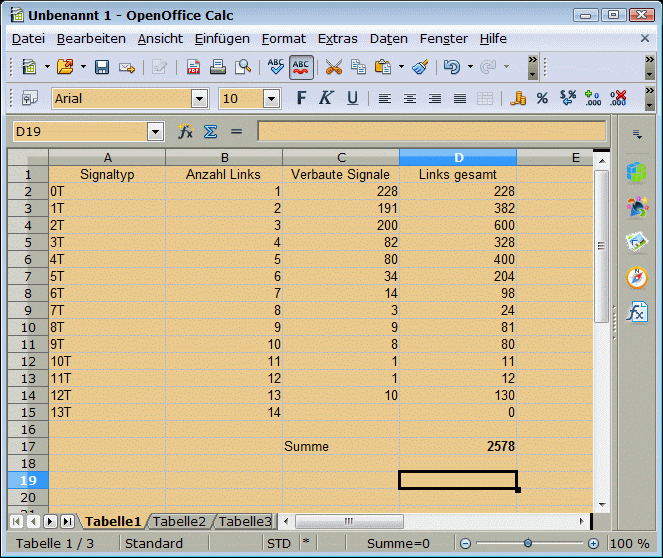Click into the formula input line

(x=431, y=132)
